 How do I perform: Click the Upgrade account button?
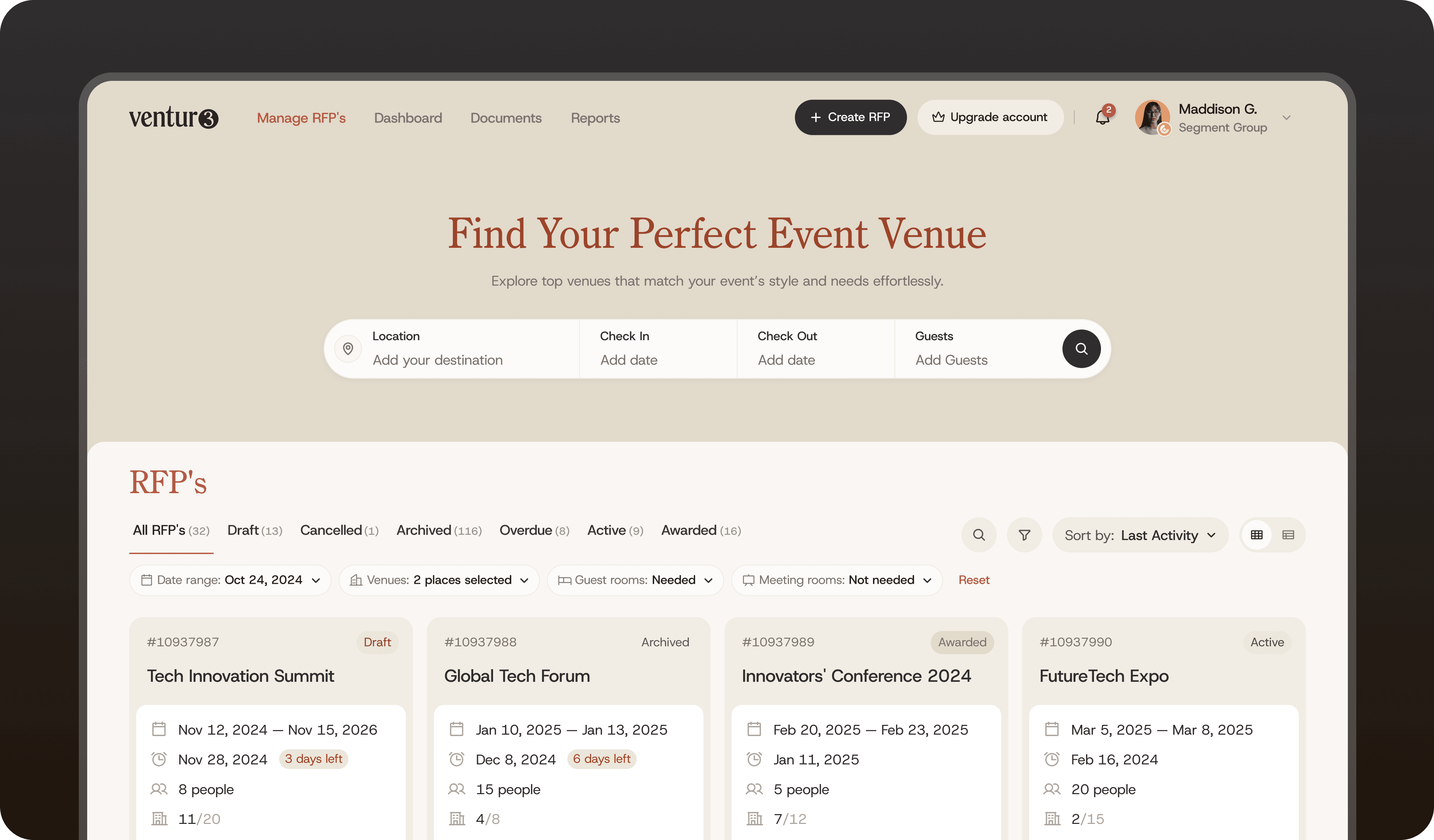[x=990, y=117]
